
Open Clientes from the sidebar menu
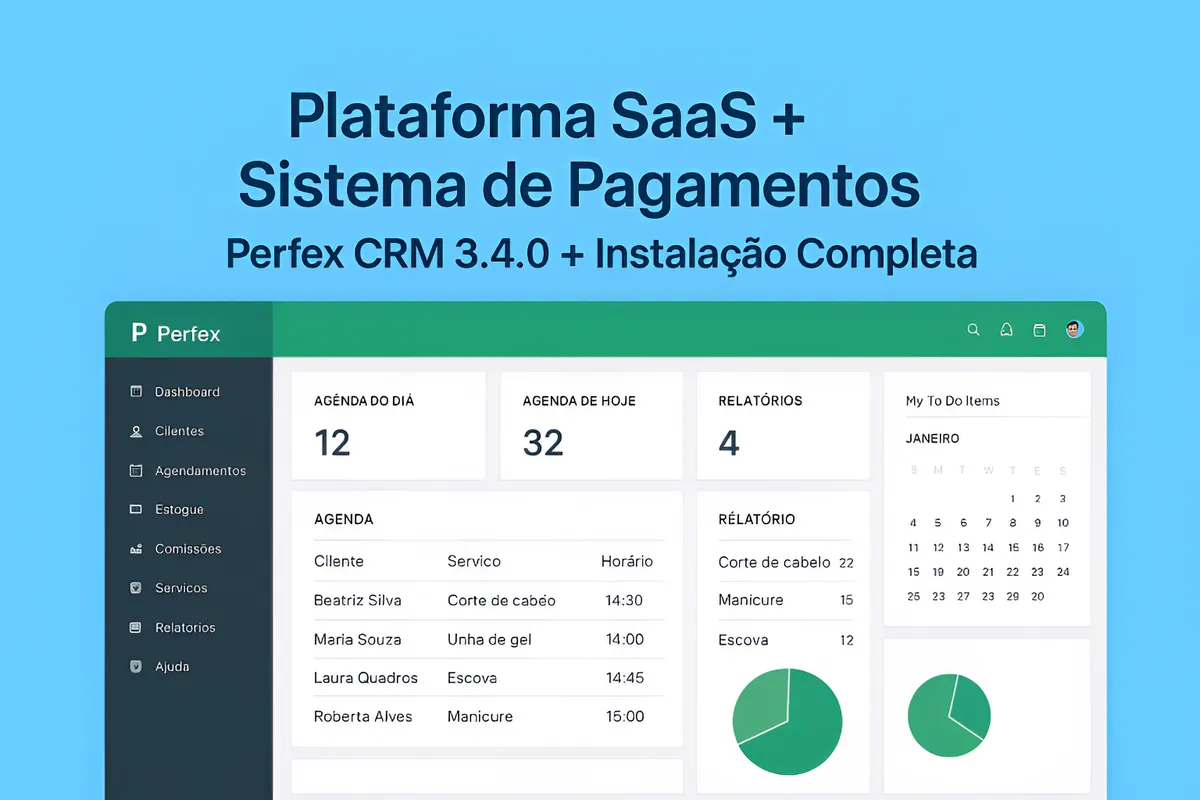click(179, 431)
